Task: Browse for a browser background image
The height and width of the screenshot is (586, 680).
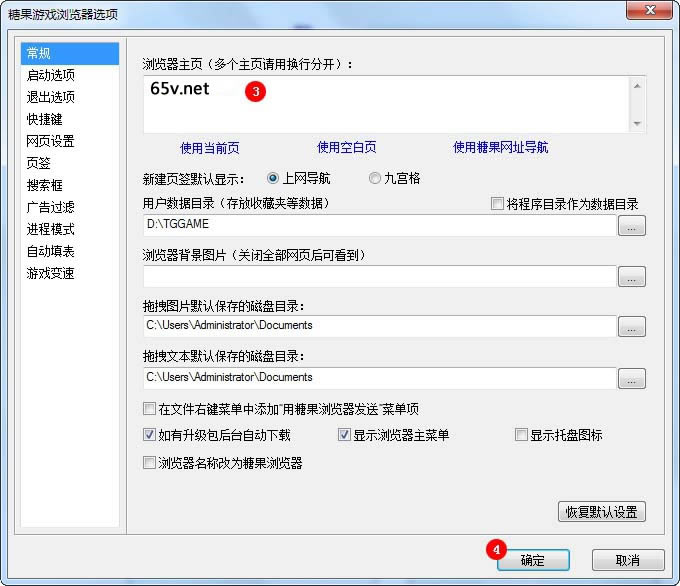Action: (x=632, y=277)
